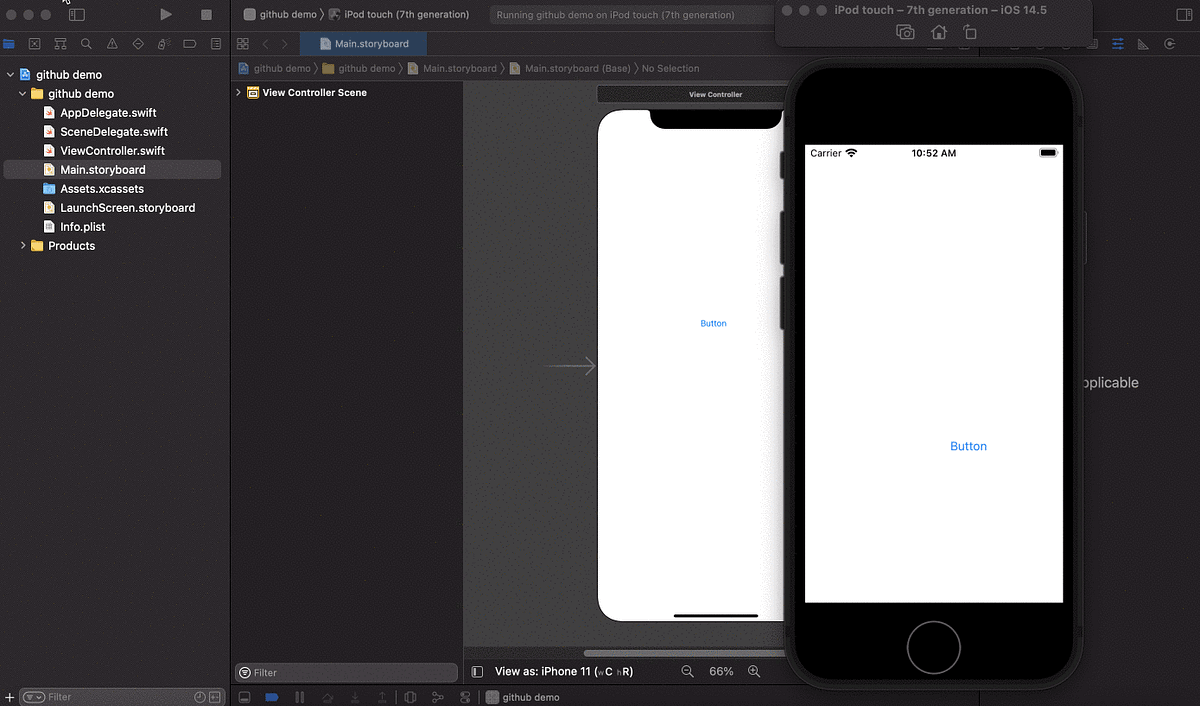Open the Breakpoint navigator

point(189,44)
